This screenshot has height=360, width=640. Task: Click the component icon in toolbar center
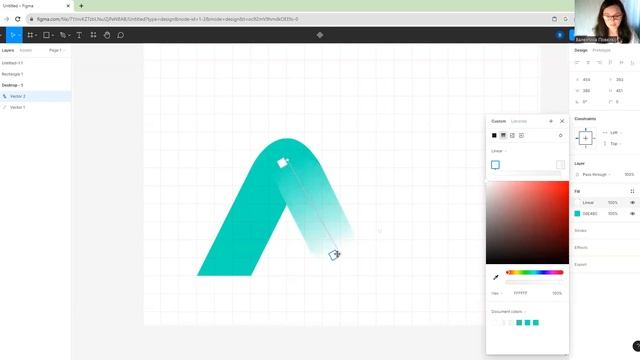click(320, 35)
